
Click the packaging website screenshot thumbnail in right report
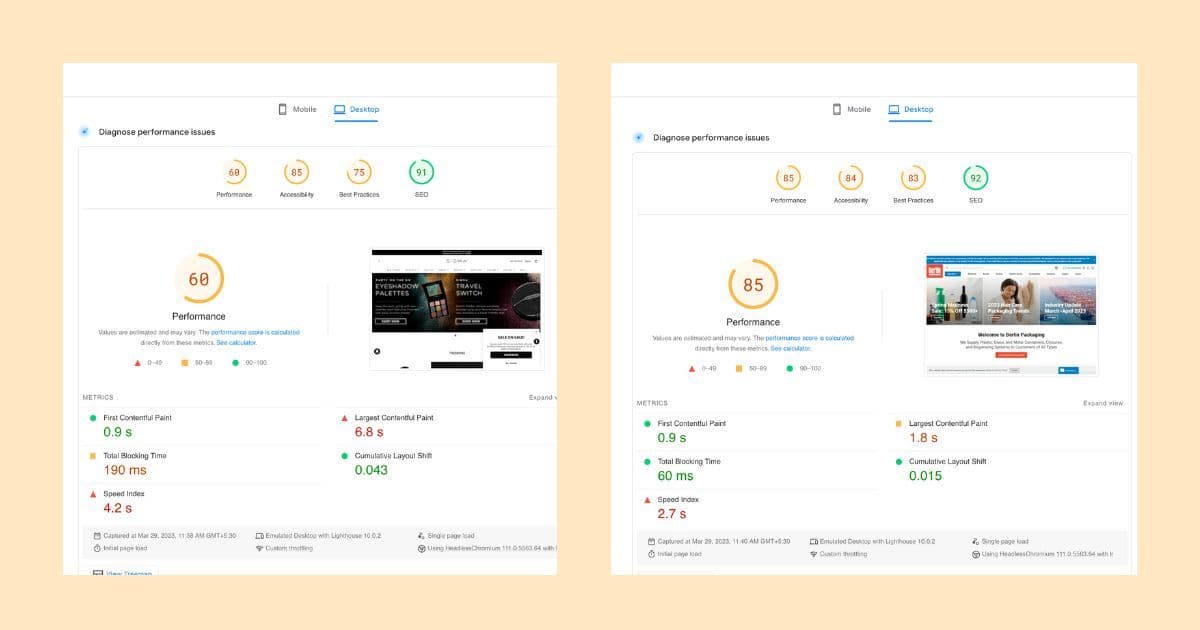(x=1011, y=314)
